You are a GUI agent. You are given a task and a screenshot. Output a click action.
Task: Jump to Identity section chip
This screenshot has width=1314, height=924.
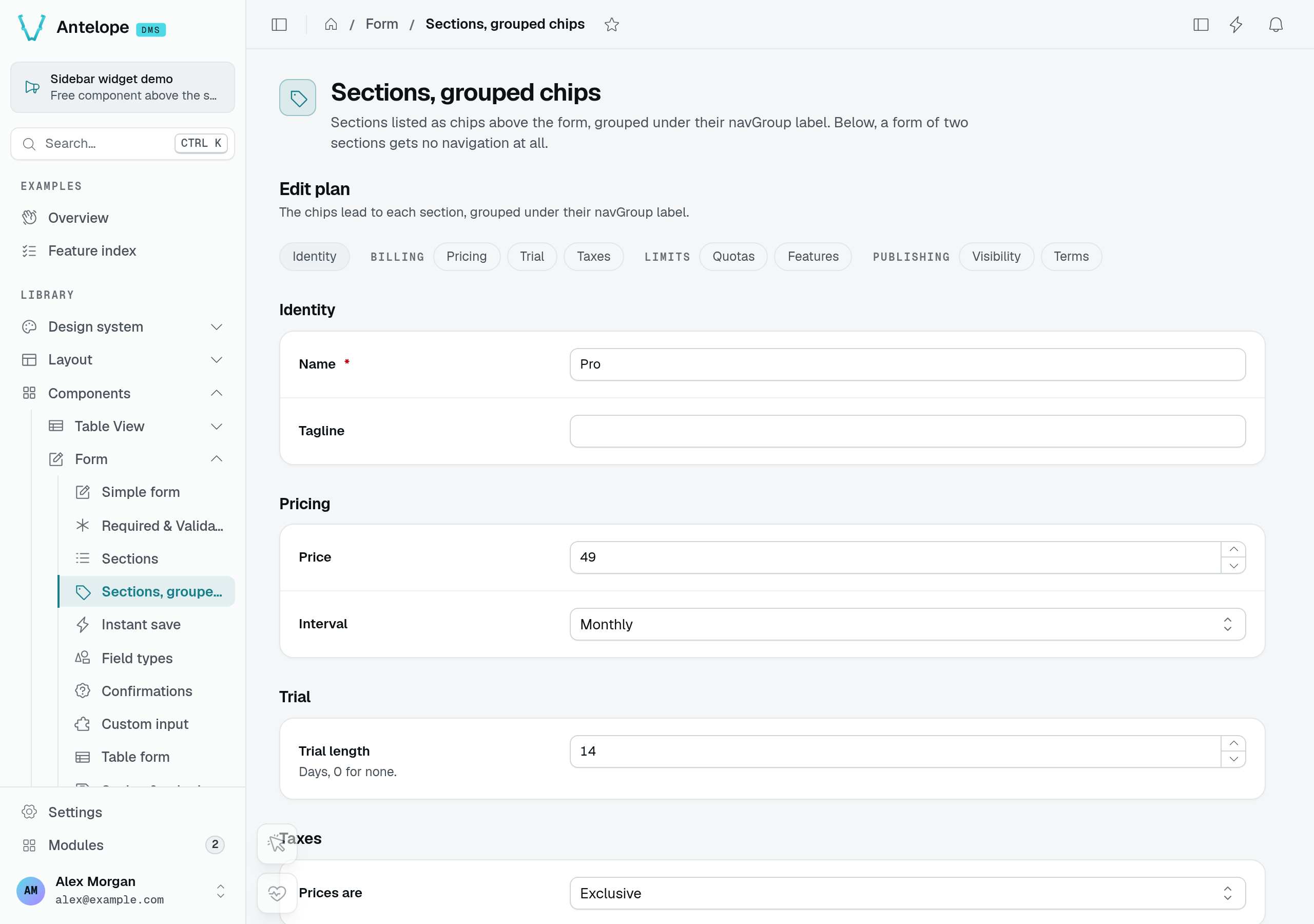point(314,257)
